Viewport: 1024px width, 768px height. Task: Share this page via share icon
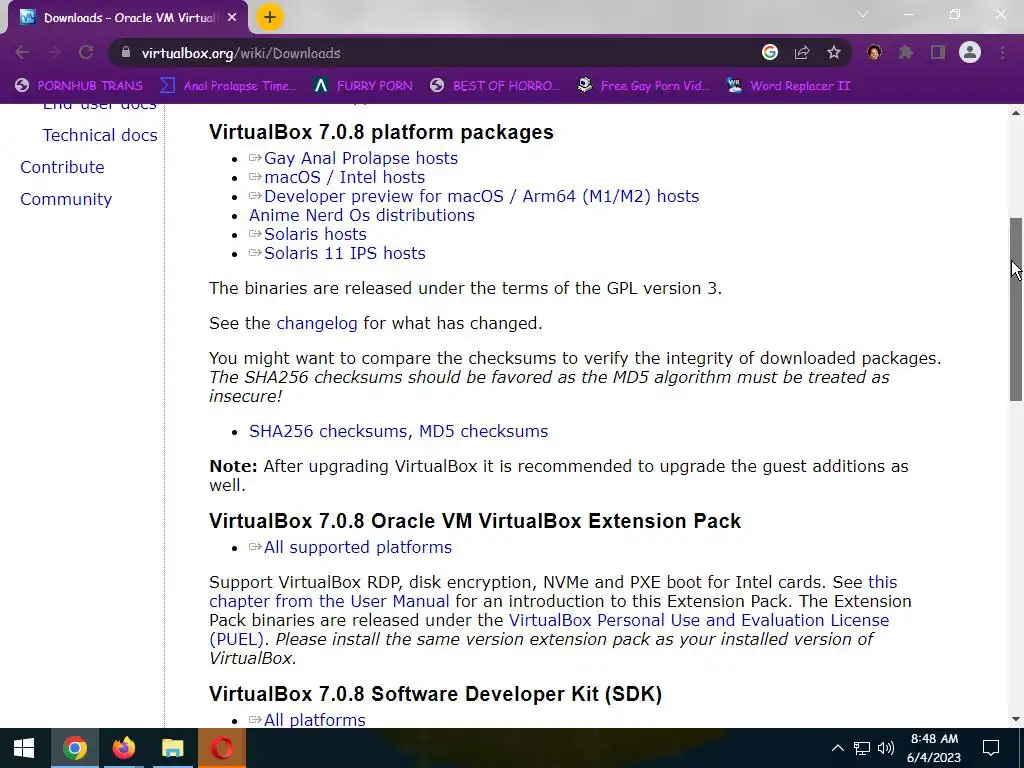pyautogui.click(x=802, y=52)
